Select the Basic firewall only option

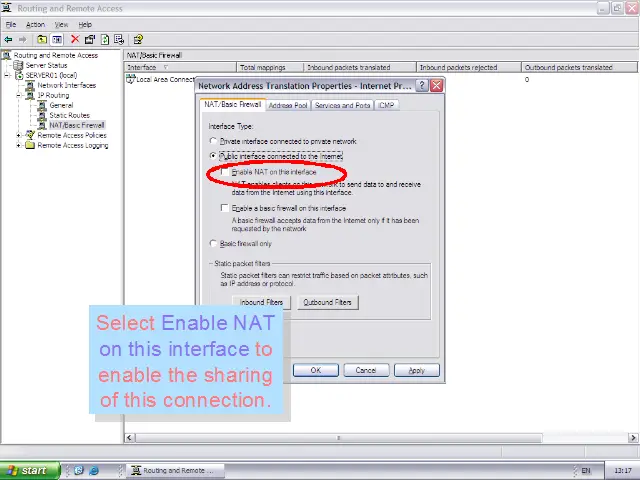[x=213, y=244]
